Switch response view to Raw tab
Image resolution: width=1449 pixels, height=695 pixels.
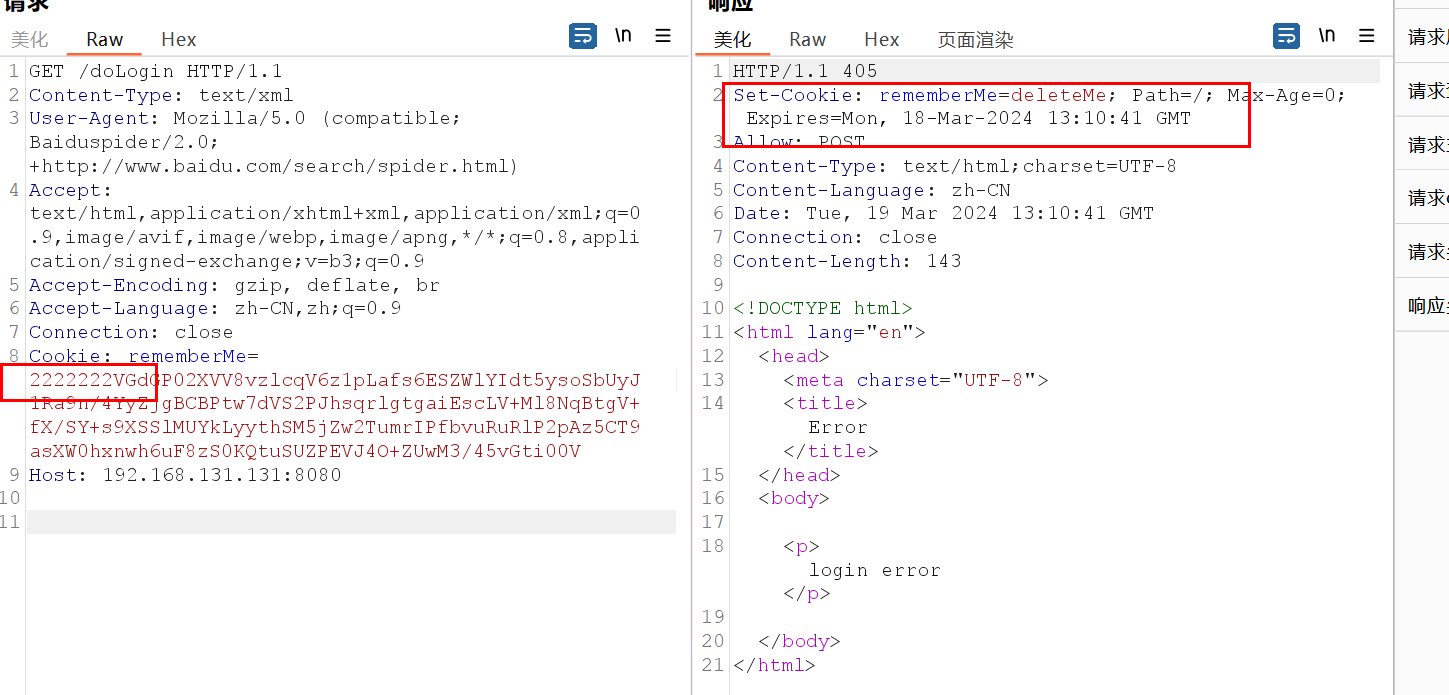coord(807,40)
